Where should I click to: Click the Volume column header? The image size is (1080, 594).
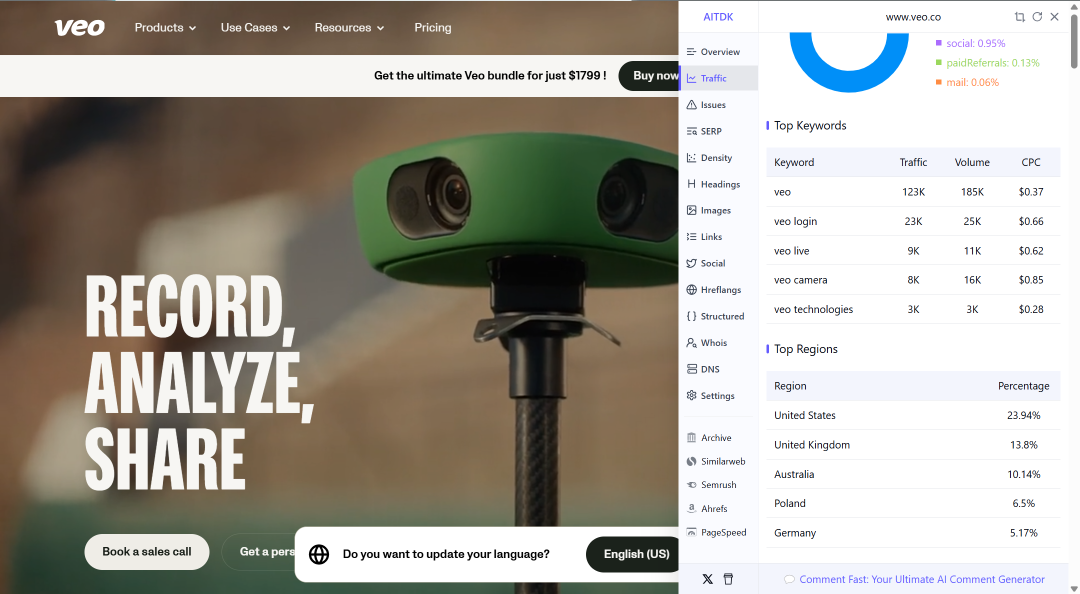point(972,163)
